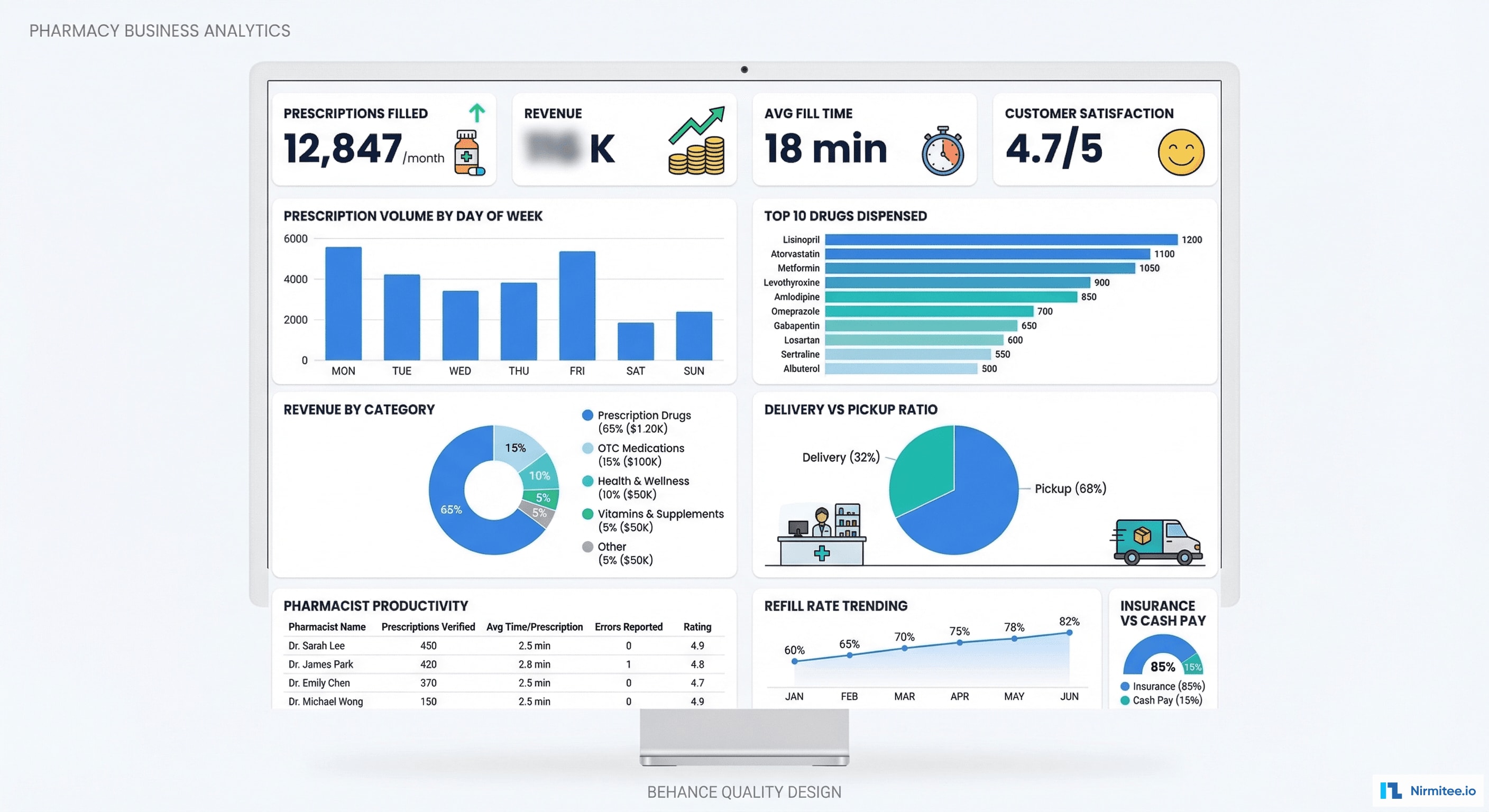
Task: Click the green upward trend arrow on Prescriptions Filled
Action: point(476,113)
